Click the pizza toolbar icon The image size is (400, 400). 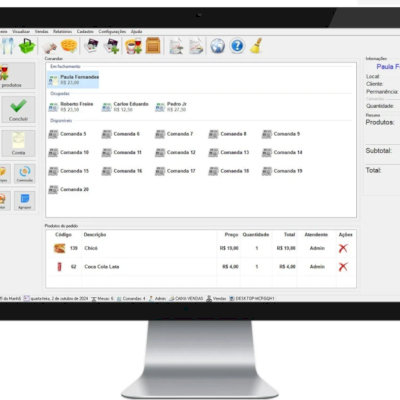69,46
